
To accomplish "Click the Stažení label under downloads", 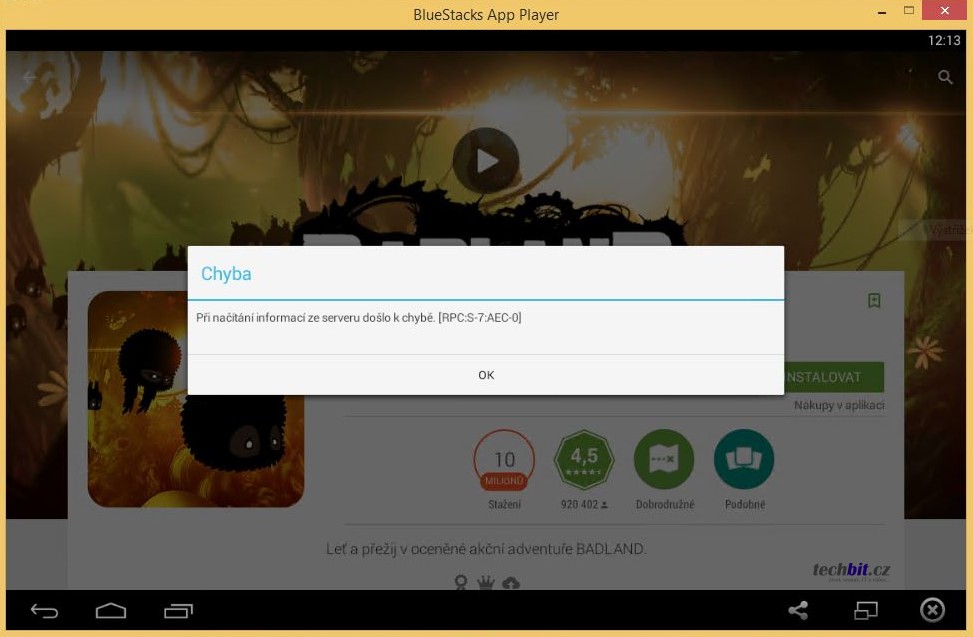I will (504, 504).
